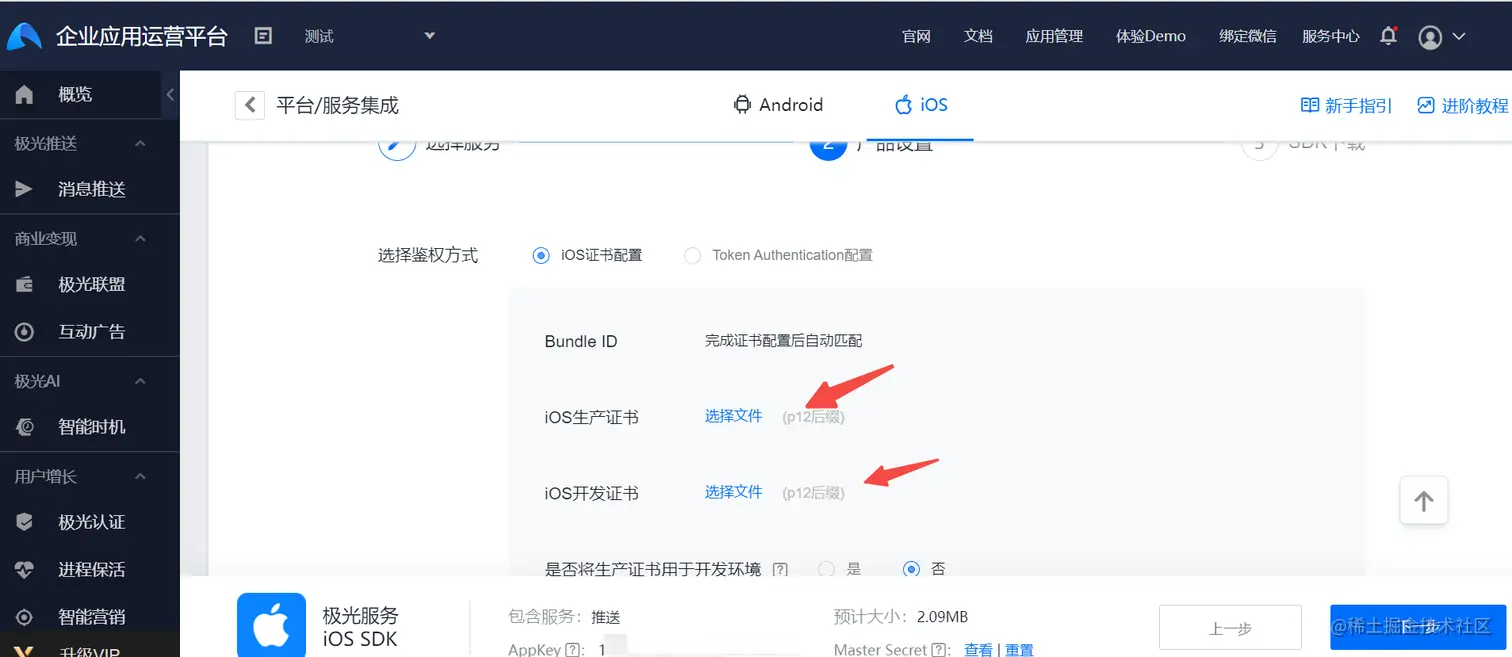Open 消息推送 send icon

[24, 189]
